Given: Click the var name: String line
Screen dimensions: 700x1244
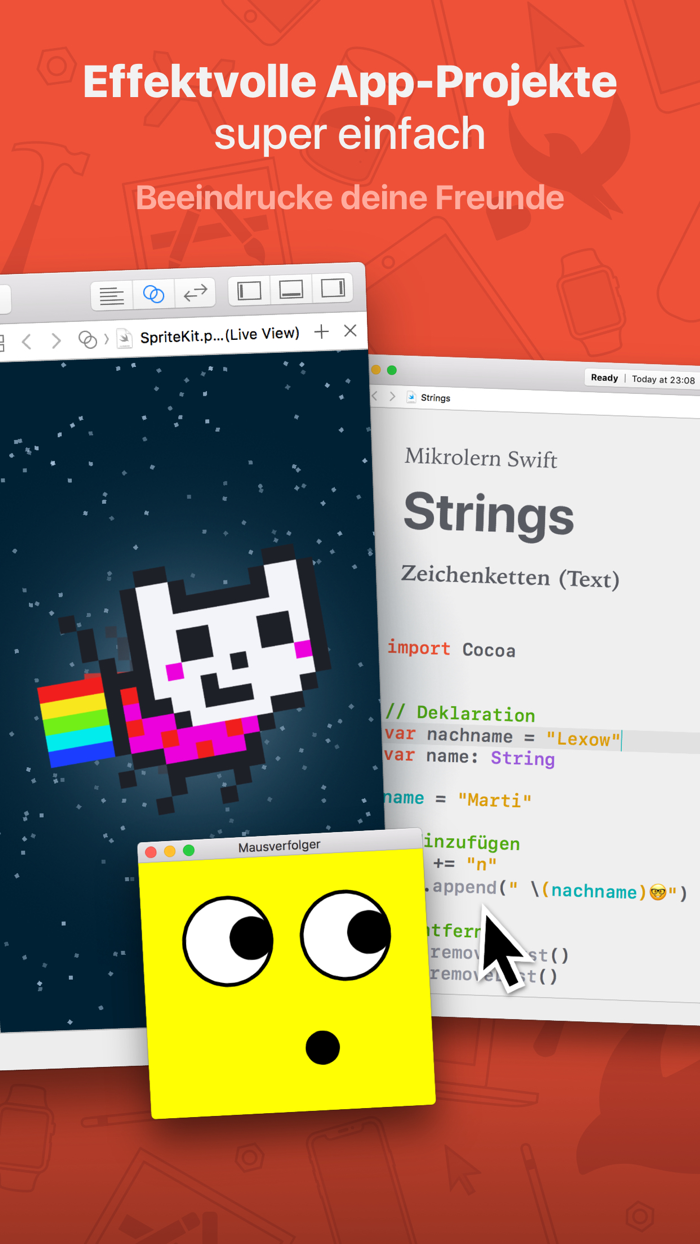Looking at the screenshot, I should coord(470,758).
